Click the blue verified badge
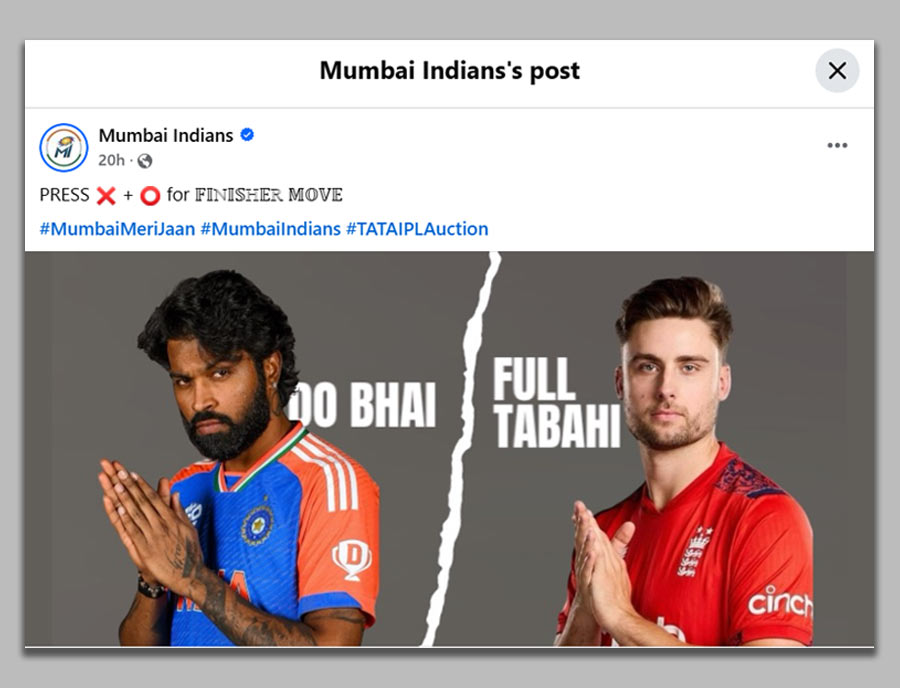 (247, 135)
